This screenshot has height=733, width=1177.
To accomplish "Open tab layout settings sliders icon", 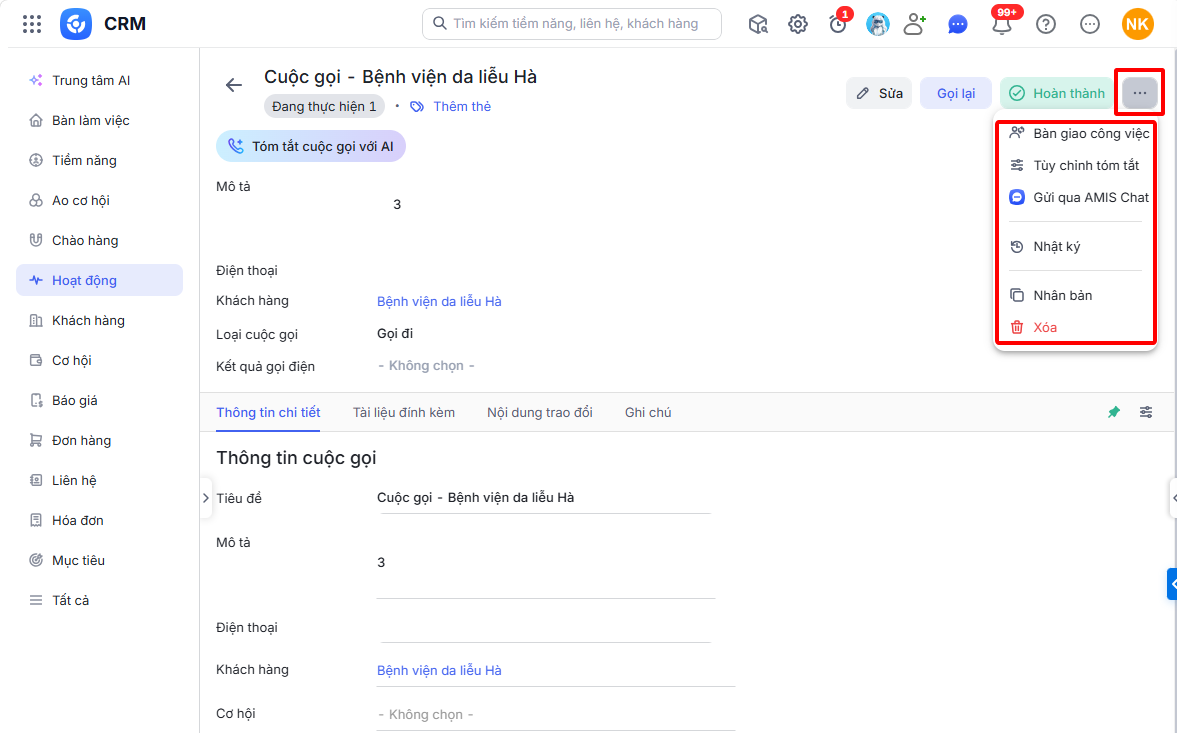I will click(x=1145, y=412).
